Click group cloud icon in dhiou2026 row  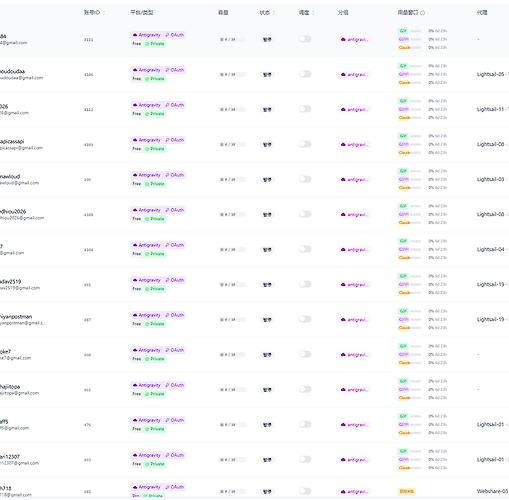point(343,214)
